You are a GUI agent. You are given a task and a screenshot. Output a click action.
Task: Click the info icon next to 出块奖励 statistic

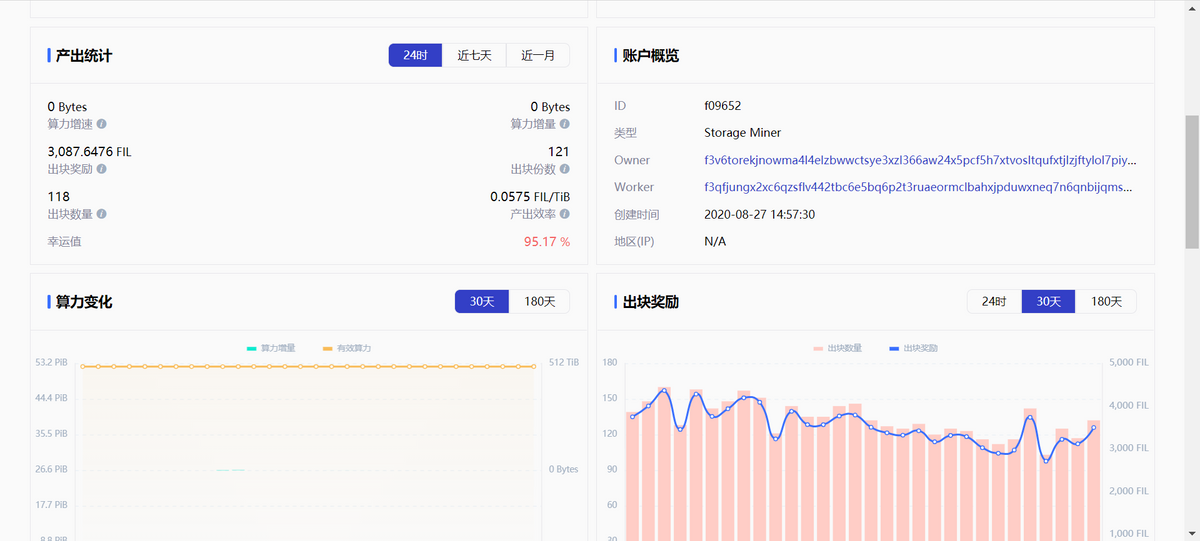pos(102,169)
